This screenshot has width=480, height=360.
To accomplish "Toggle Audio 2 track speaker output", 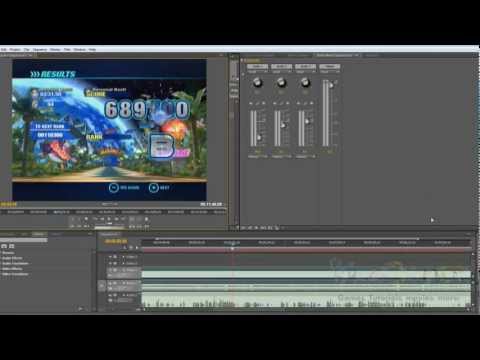I will tap(115, 295).
